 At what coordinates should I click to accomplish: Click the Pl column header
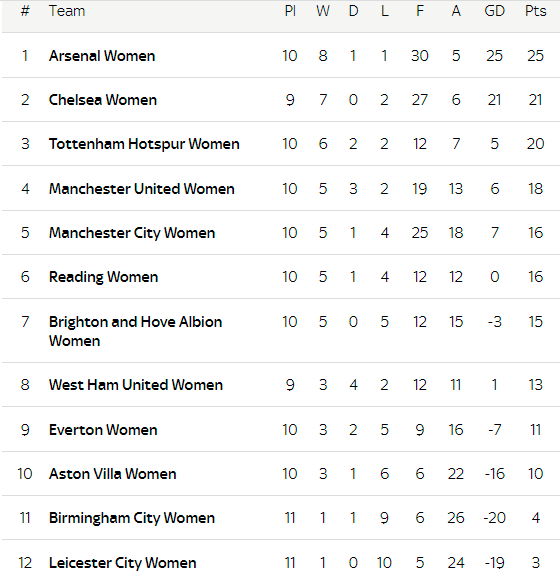290,11
